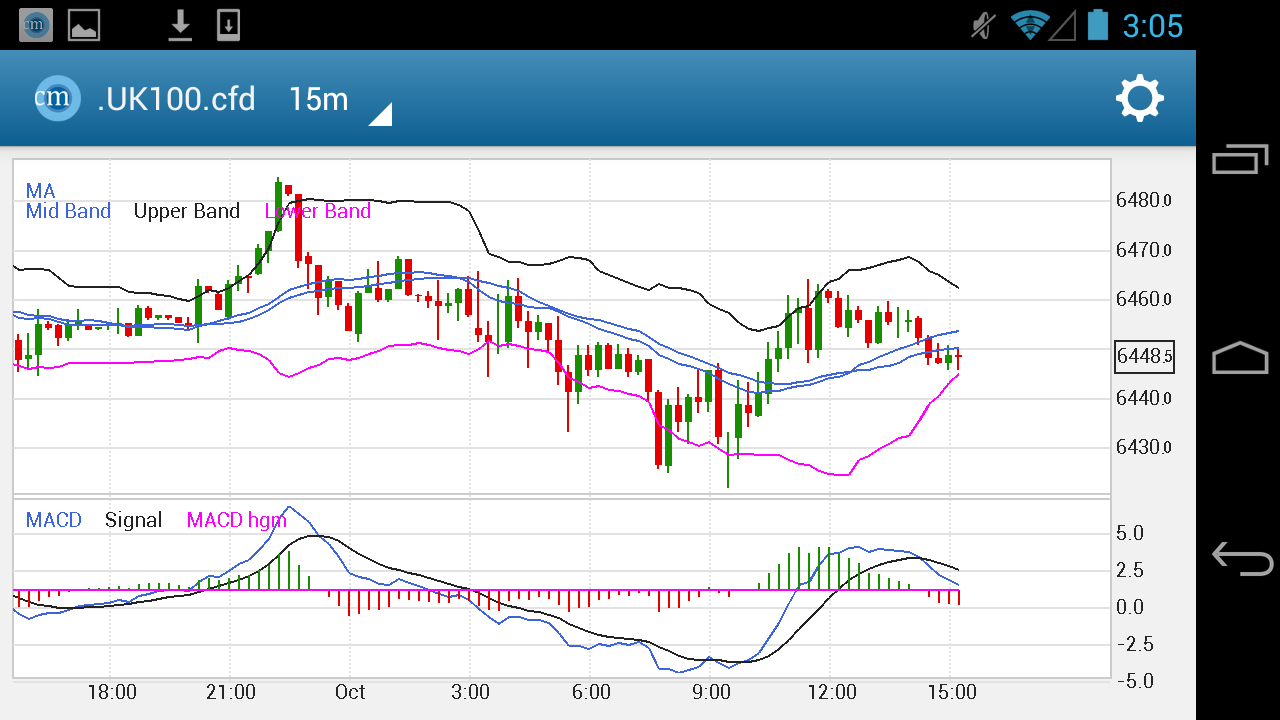Select the Signal legend label
This screenshot has height=720, width=1280.
(x=133, y=520)
